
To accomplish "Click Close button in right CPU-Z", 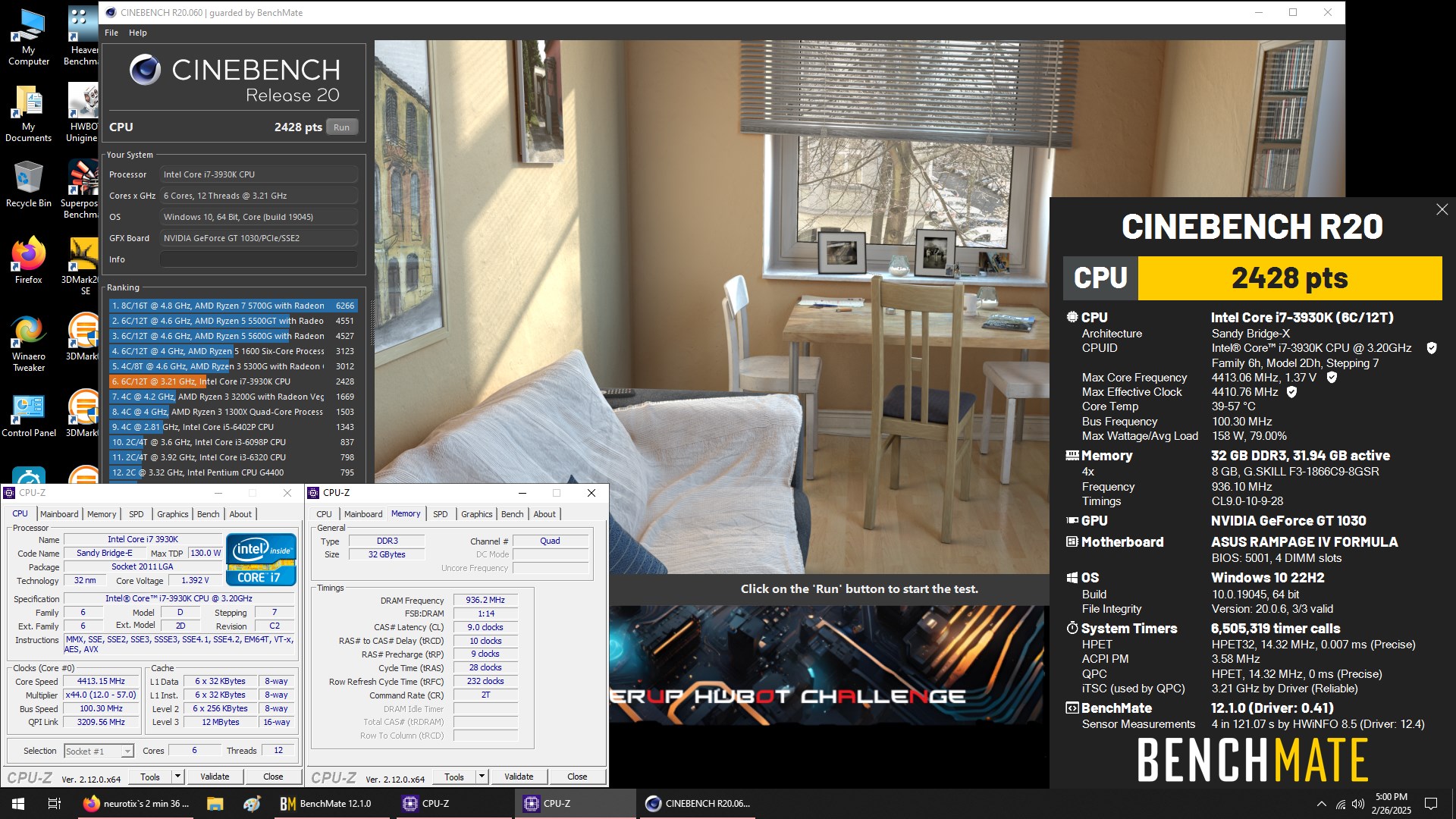I will coord(577,777).
